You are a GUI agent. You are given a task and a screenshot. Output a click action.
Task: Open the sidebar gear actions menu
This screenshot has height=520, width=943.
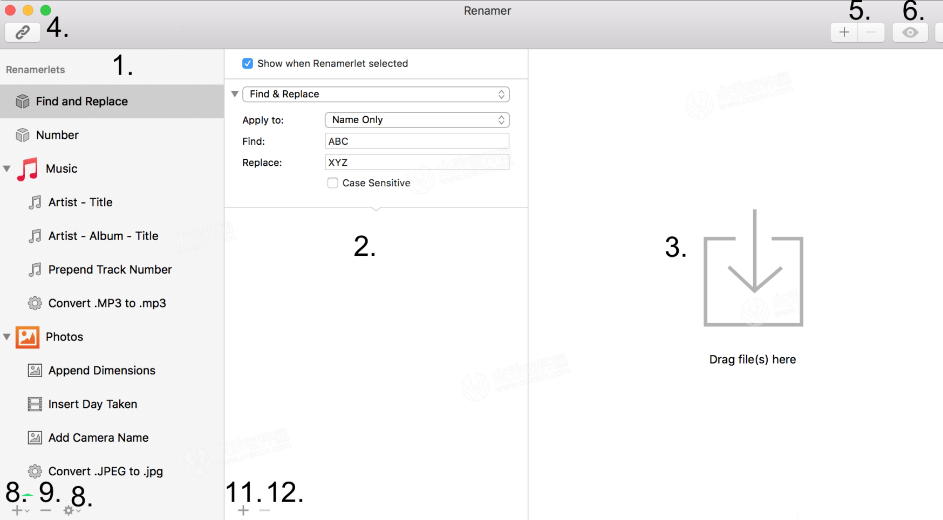tap(71, 510)
